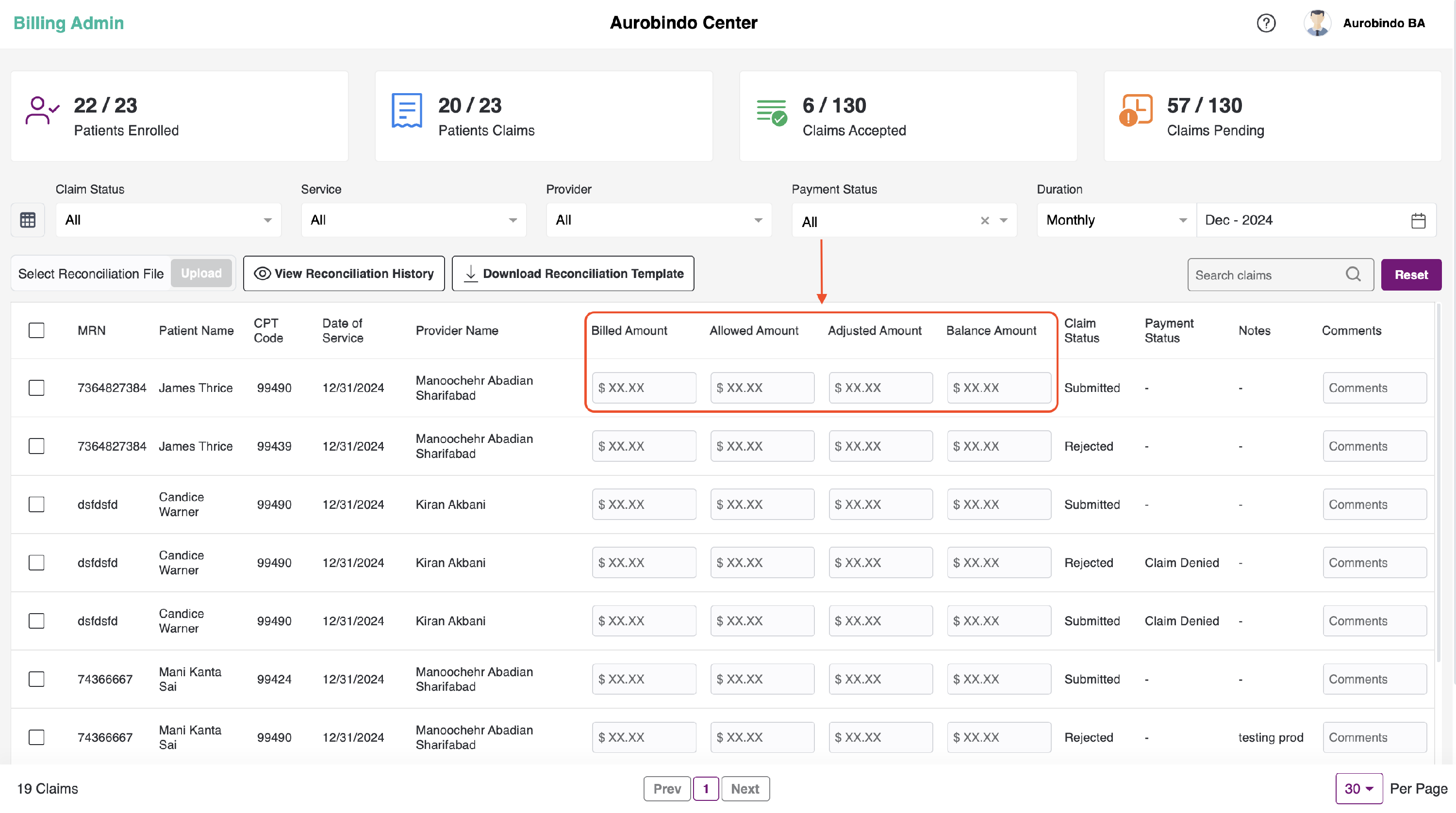This screenshot has width=1456, height=813.
Task: Click the table's vertical scrollbar
Action: [1438, 480]
